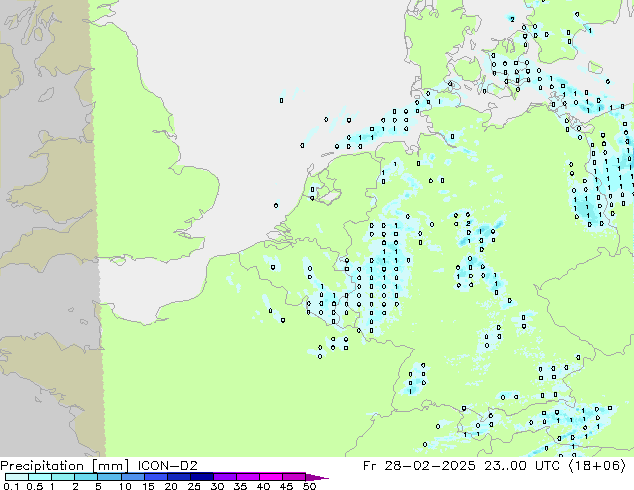The height and width of the screenshot is (490, 634).
Task: Click the legend value label '40'
Action: [x=263, y=486]
